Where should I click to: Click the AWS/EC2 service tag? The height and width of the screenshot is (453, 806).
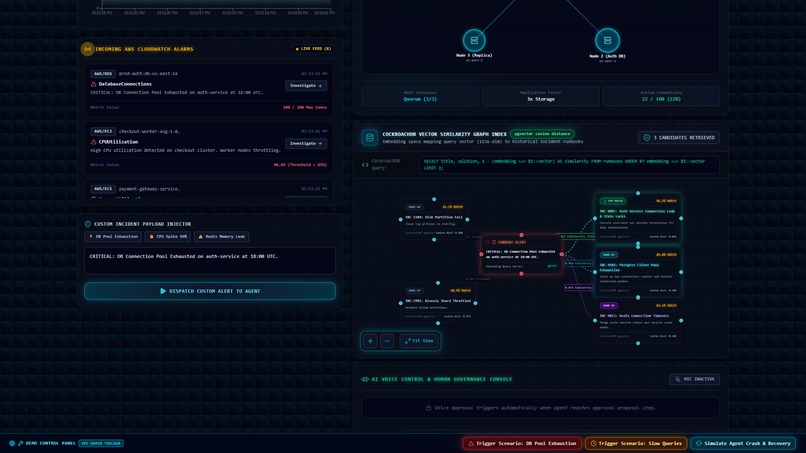click(x=103, y=131)
